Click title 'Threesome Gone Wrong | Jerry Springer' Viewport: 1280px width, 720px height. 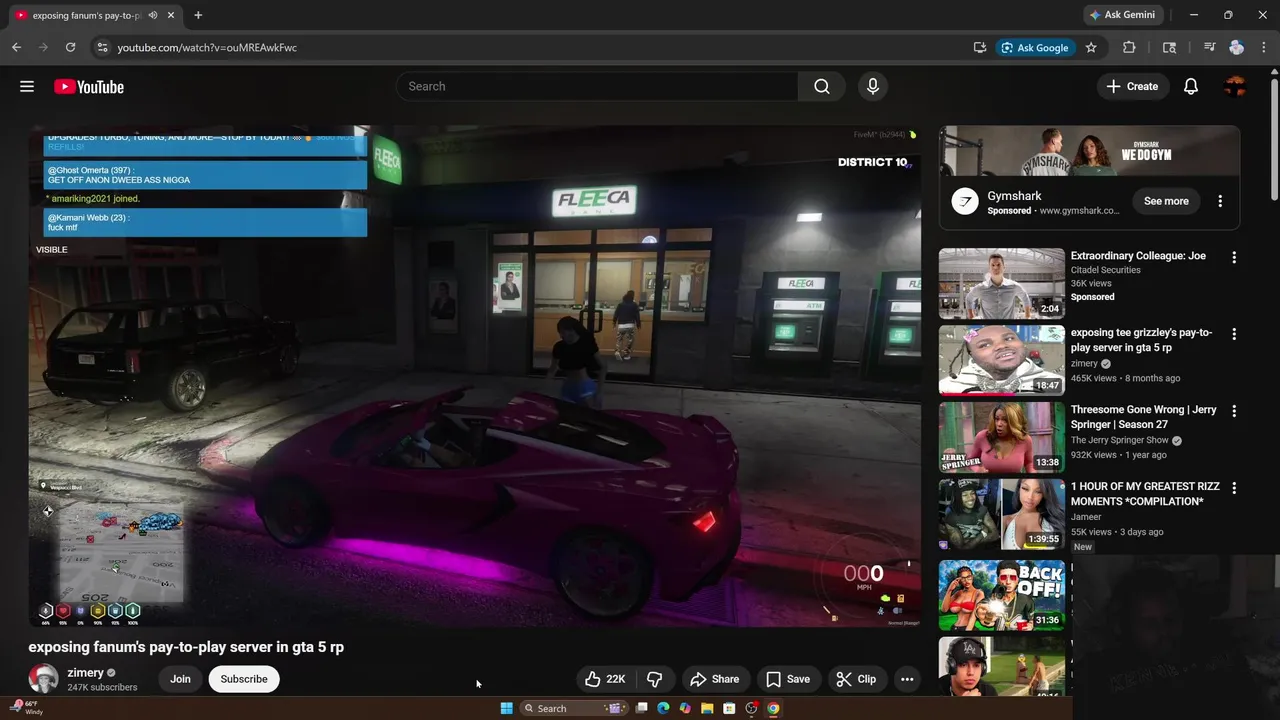pyautogui.click(x=1144, y=417)
